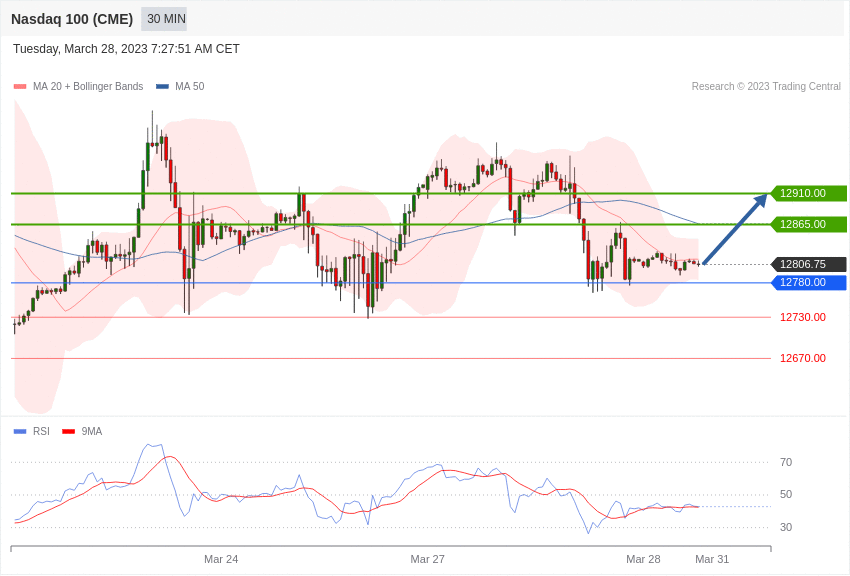The width and height of the screenshot is (850, 576).
Task: Click the Nasdaq 100 (CME) title
Action: 72,19
